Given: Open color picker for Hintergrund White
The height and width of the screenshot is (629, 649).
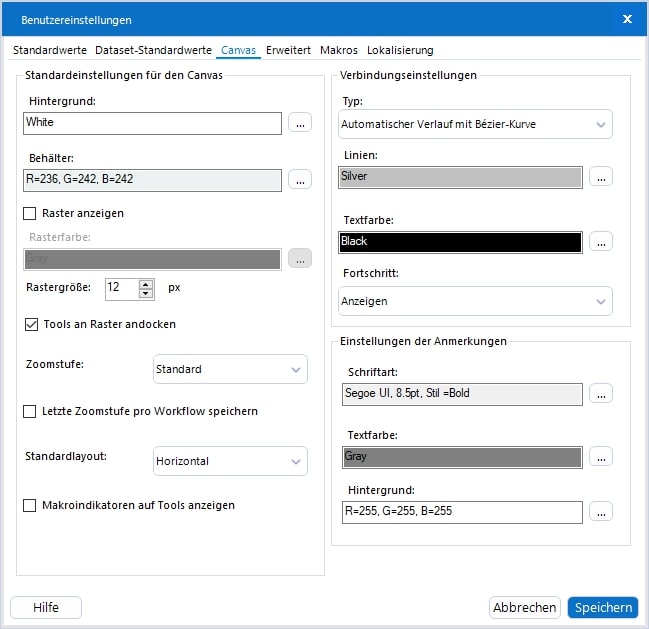Looking at the screenshot, I should tap(300, 123).
